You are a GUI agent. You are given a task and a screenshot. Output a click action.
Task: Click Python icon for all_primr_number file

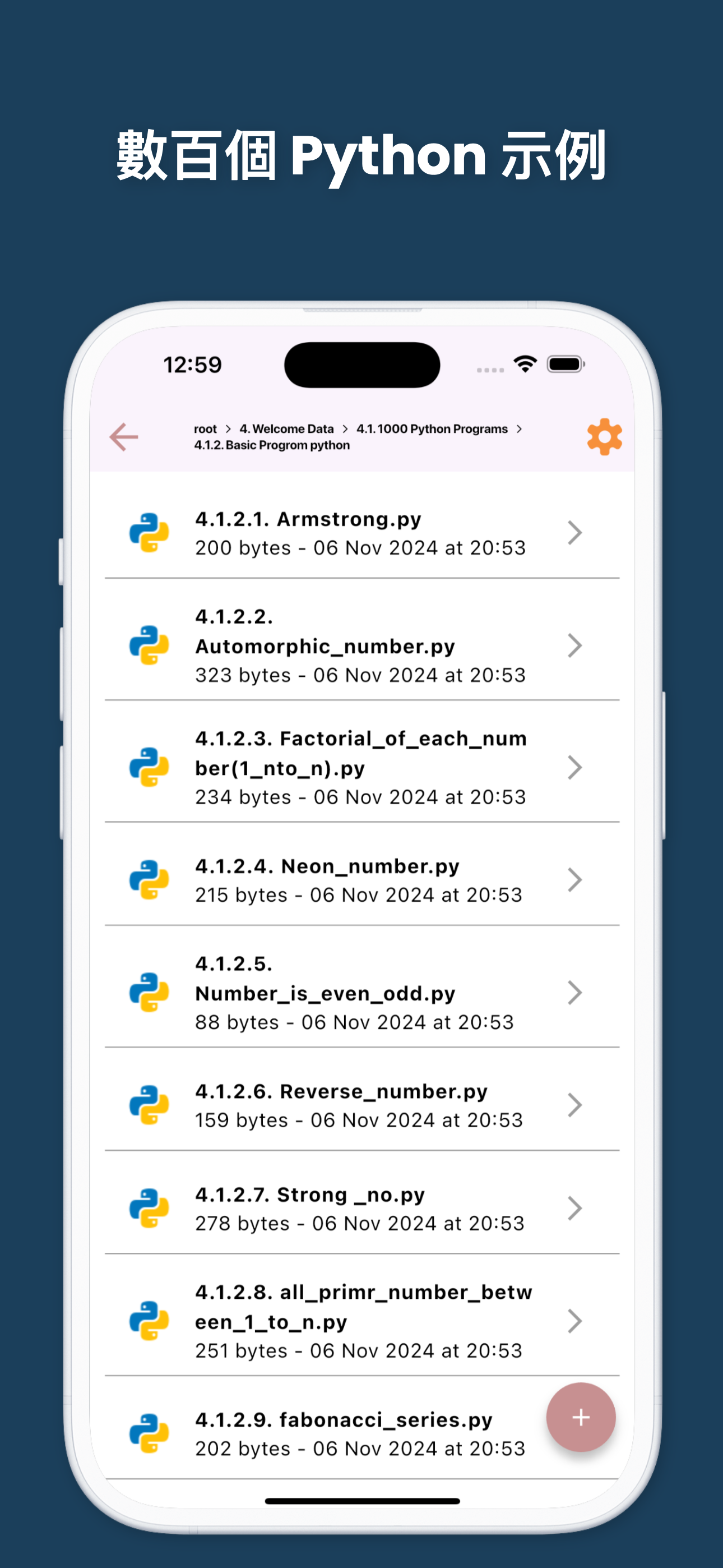(x=149, y=1321)
